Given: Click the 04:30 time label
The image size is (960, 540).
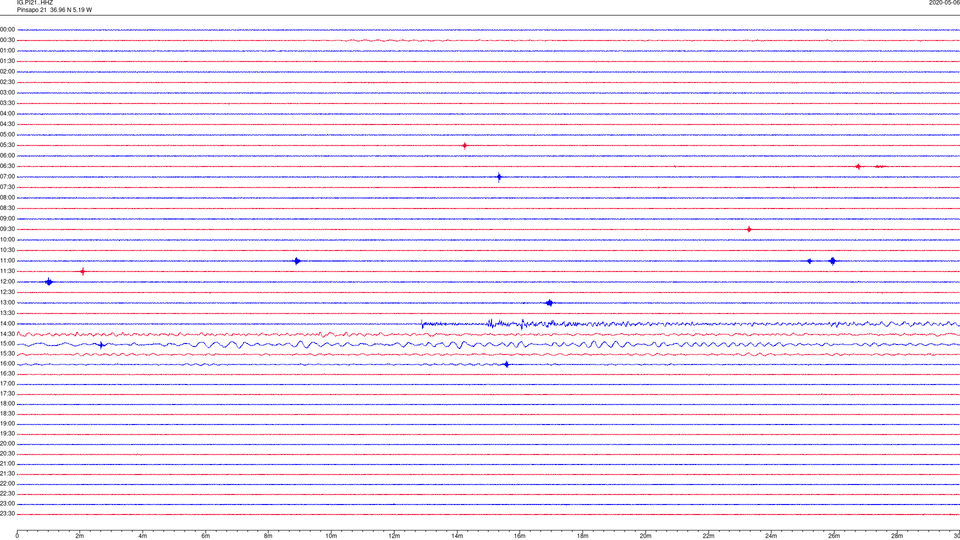Looking at the screenshot, I should point(7,124).
